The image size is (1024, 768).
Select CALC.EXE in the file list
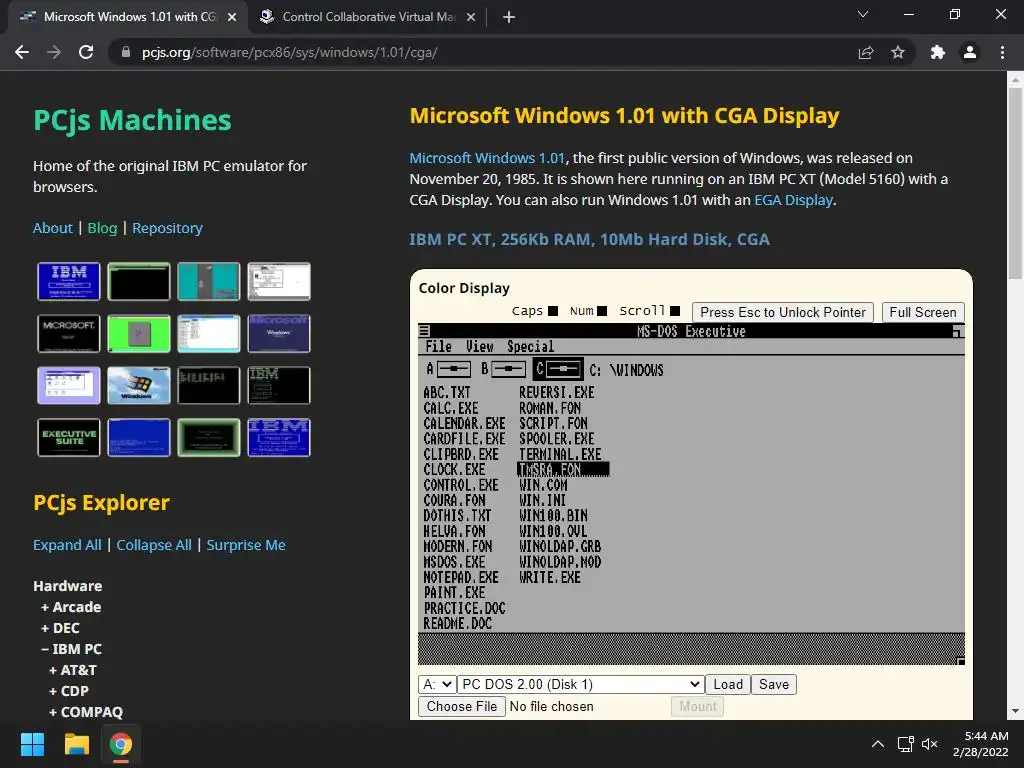click(x=451, y=408)
